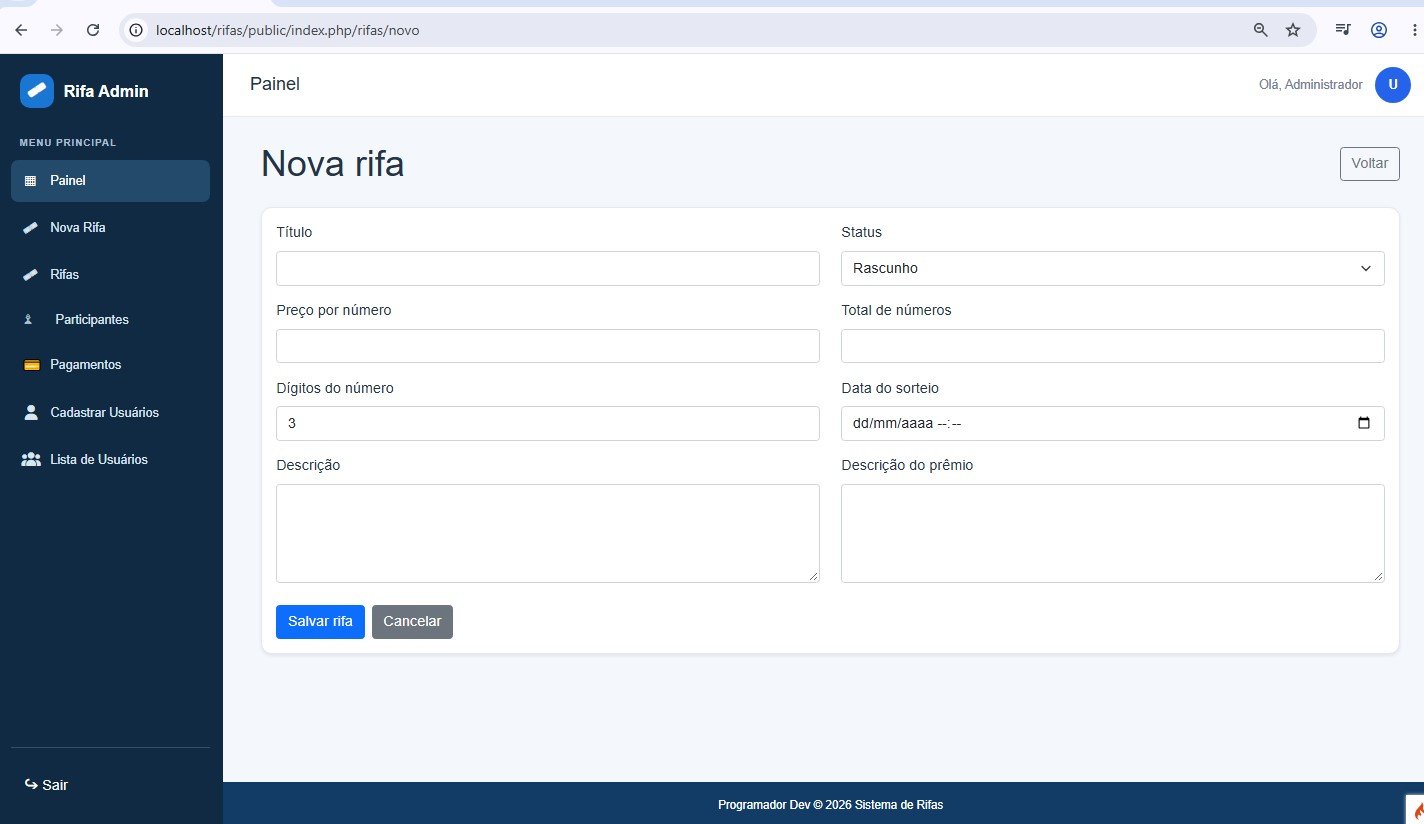
Task: Click the Rifa Admin logo icon
Action: [x=37, y=91]
